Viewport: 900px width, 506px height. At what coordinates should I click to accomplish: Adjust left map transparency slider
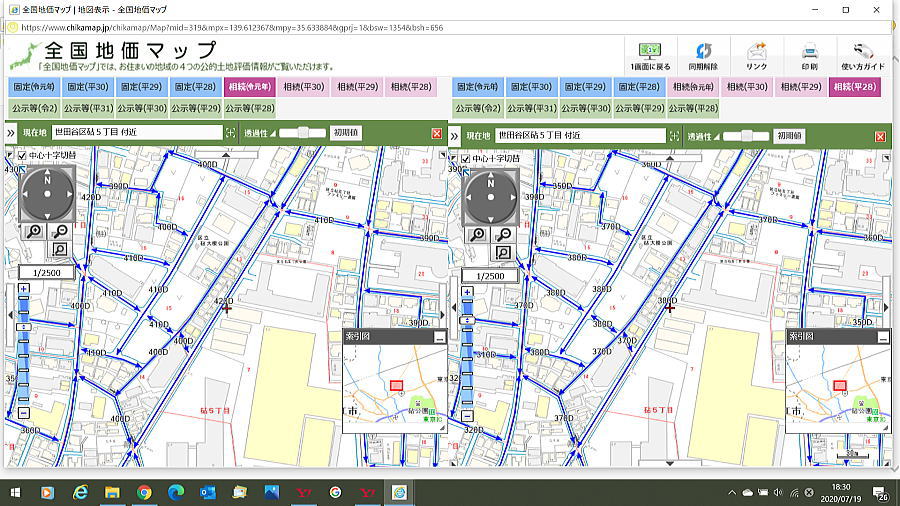pos(302,133)
